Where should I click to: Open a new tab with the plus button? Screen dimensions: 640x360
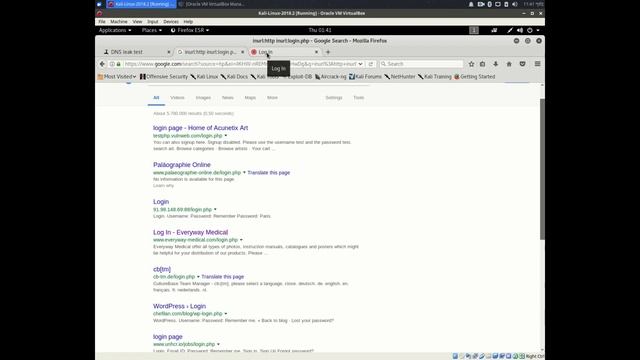click(x=328, y=52)
